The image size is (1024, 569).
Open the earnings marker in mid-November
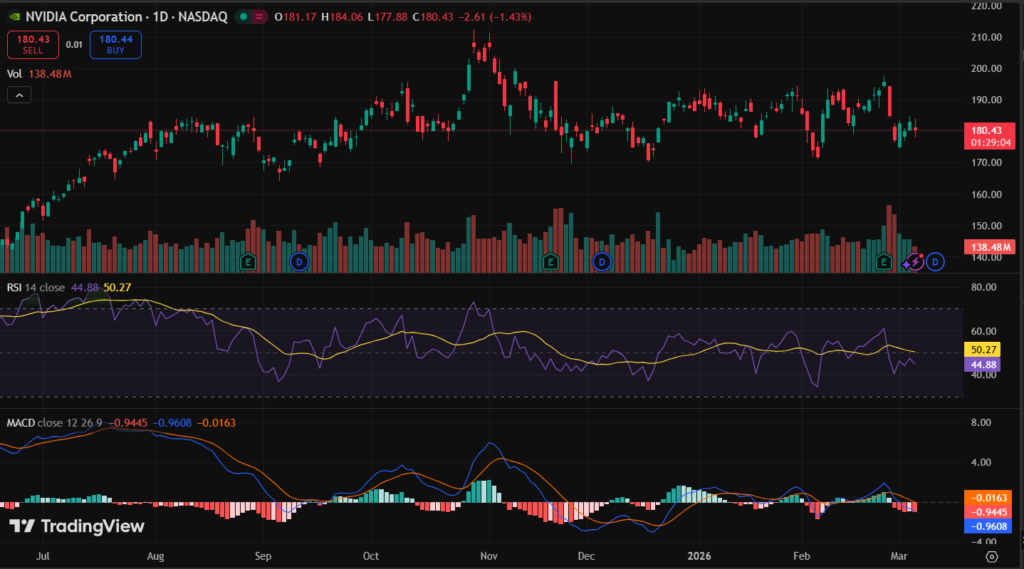[549, 262]
